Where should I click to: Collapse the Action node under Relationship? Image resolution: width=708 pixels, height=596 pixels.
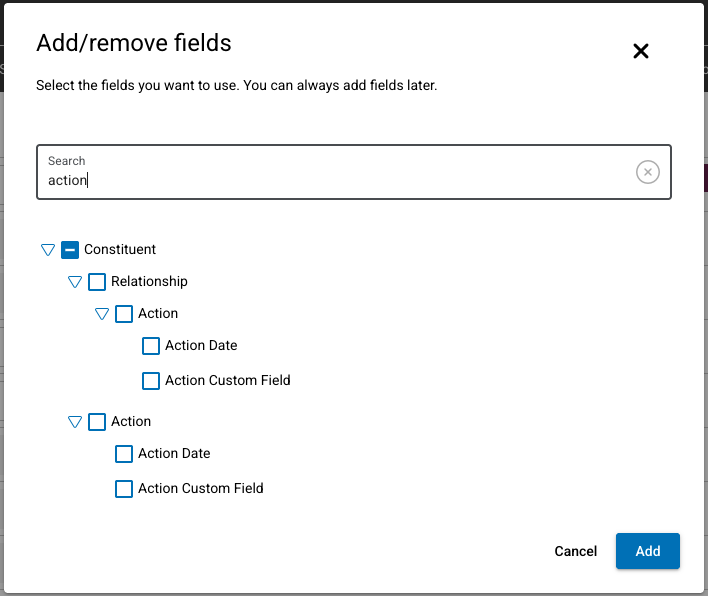tap(101, 314)
